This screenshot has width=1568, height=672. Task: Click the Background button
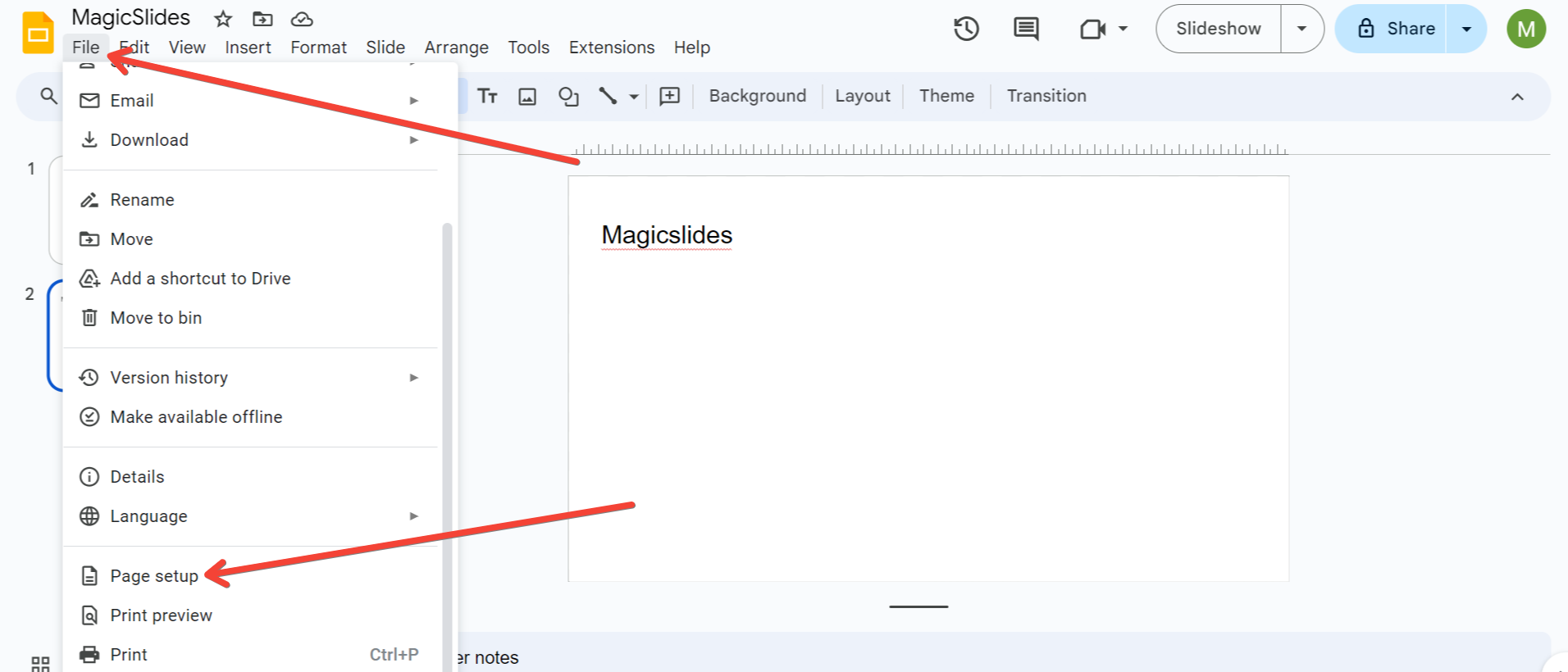(758, 96)
